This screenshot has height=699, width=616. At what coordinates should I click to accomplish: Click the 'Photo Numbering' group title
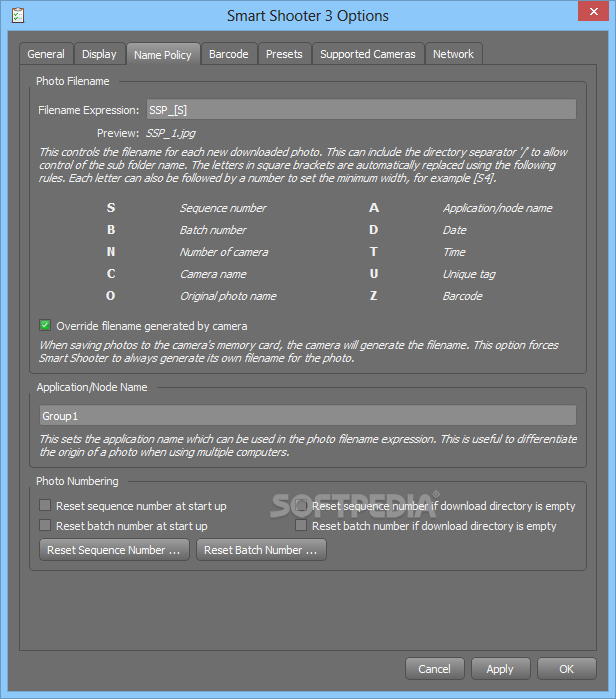pos(77,481)
